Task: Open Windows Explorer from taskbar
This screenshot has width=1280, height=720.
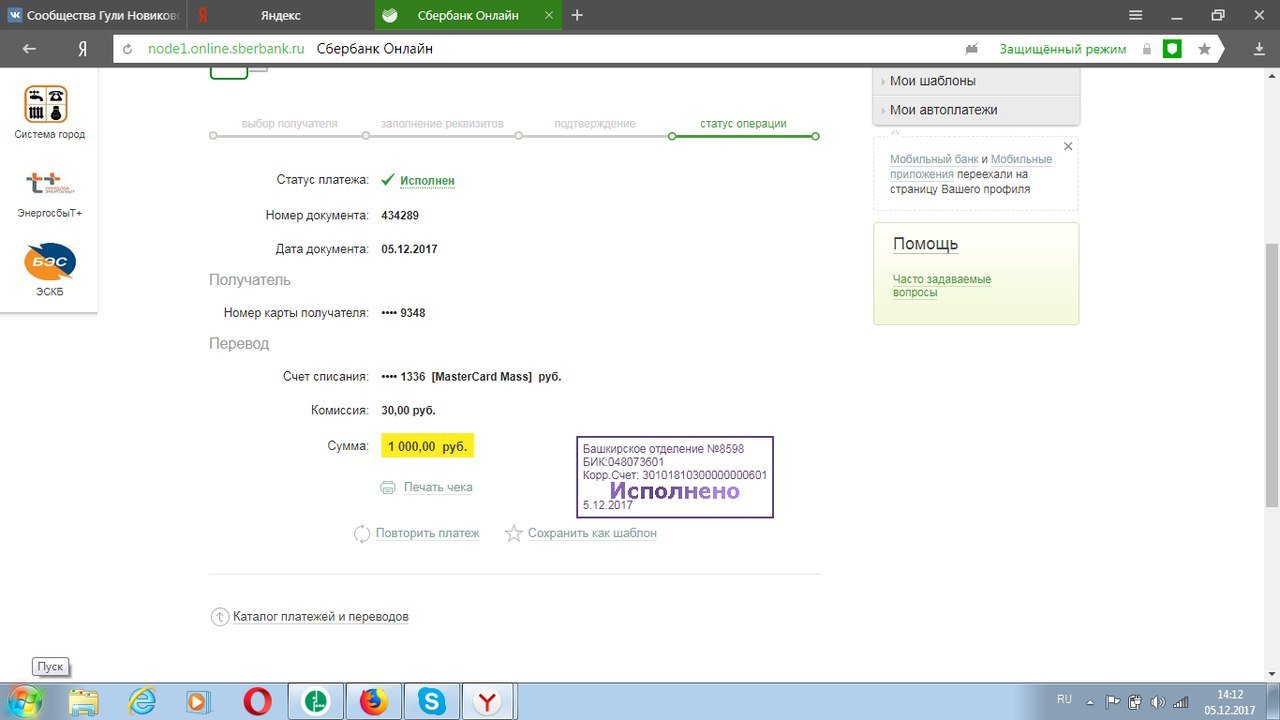Action: 84,702
